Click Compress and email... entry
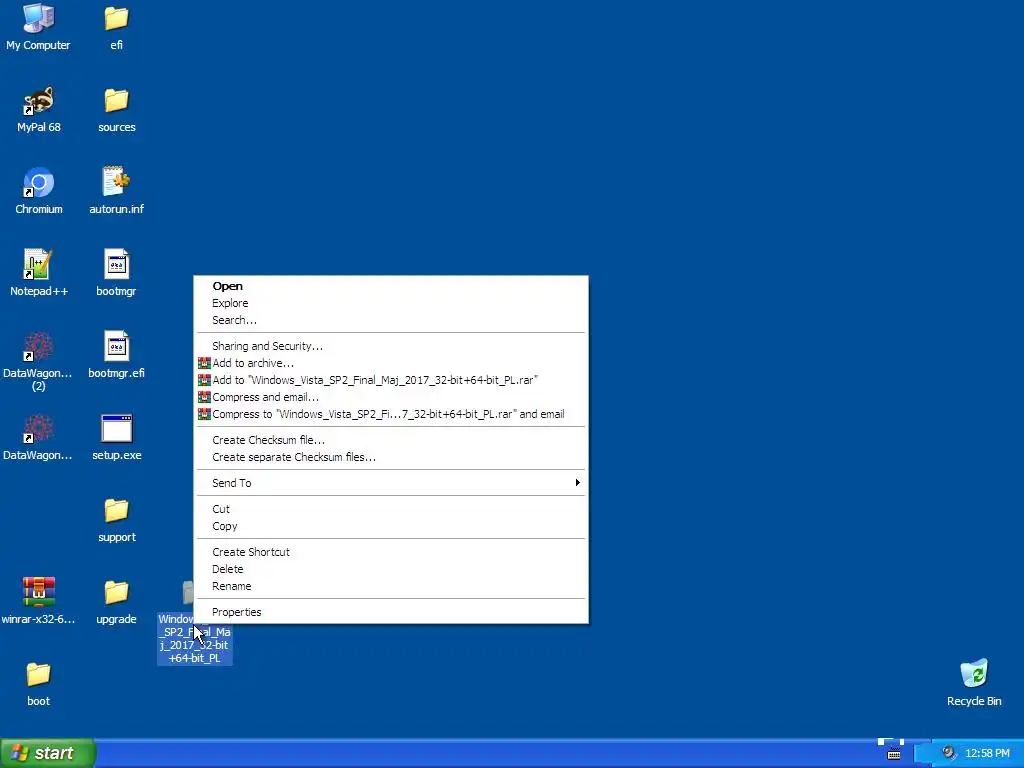This screenshot has width=1024, height=768. [x=391, y=397]
